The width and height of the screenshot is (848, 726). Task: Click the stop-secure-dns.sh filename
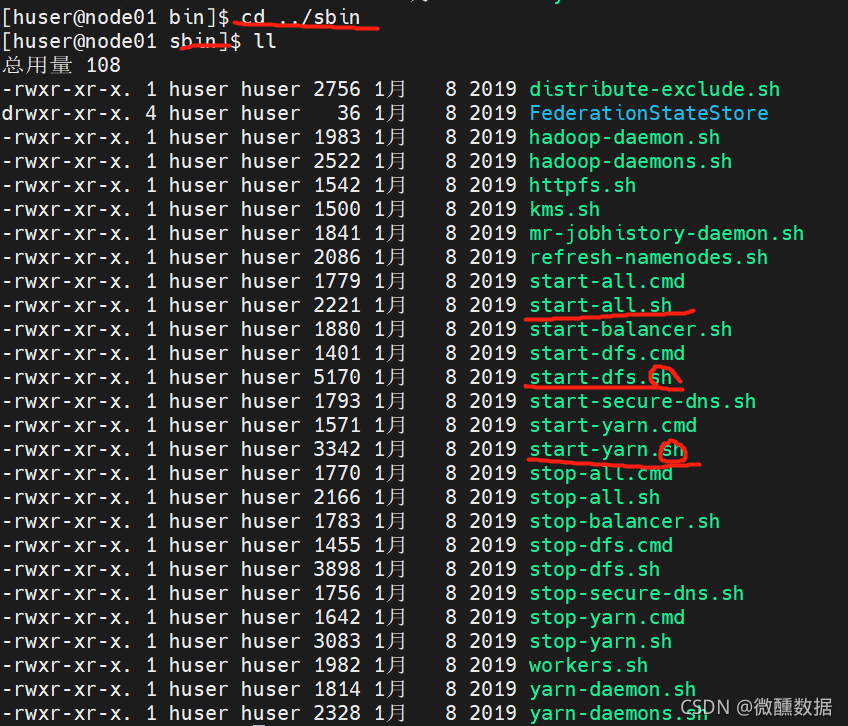tap(637, 593)
